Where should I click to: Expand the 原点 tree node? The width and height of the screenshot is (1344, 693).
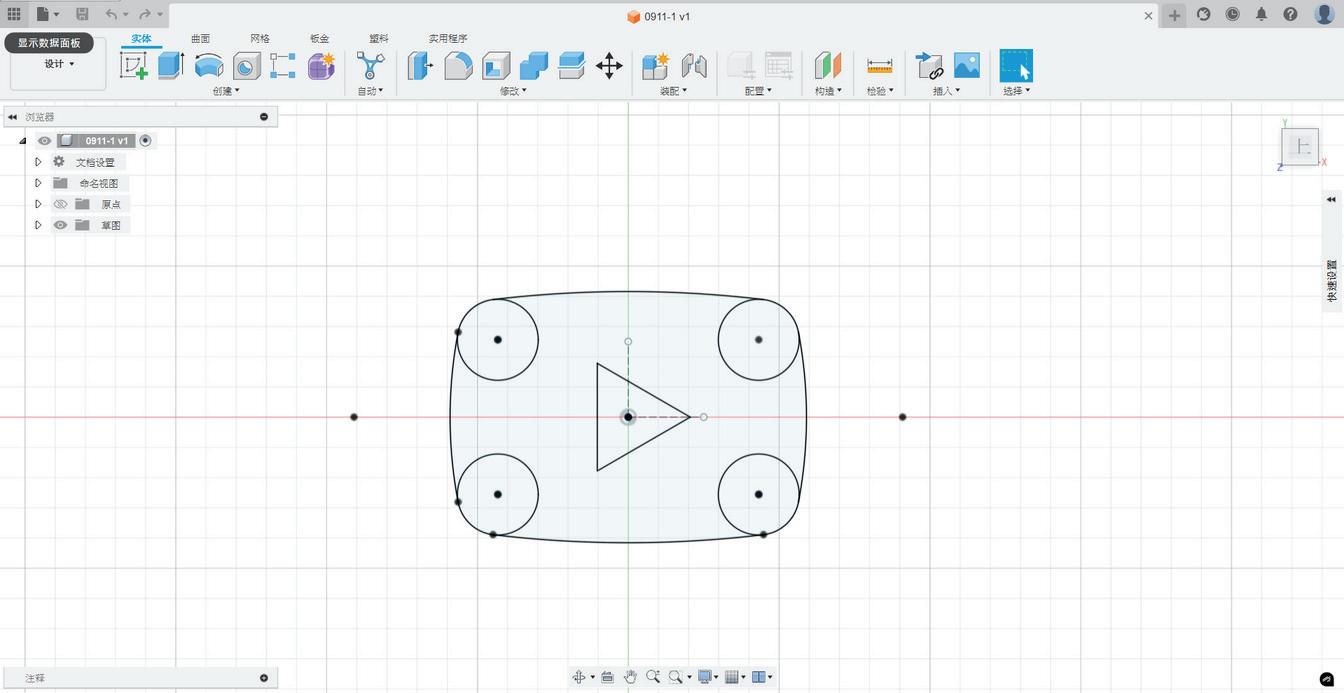[38, 204]
